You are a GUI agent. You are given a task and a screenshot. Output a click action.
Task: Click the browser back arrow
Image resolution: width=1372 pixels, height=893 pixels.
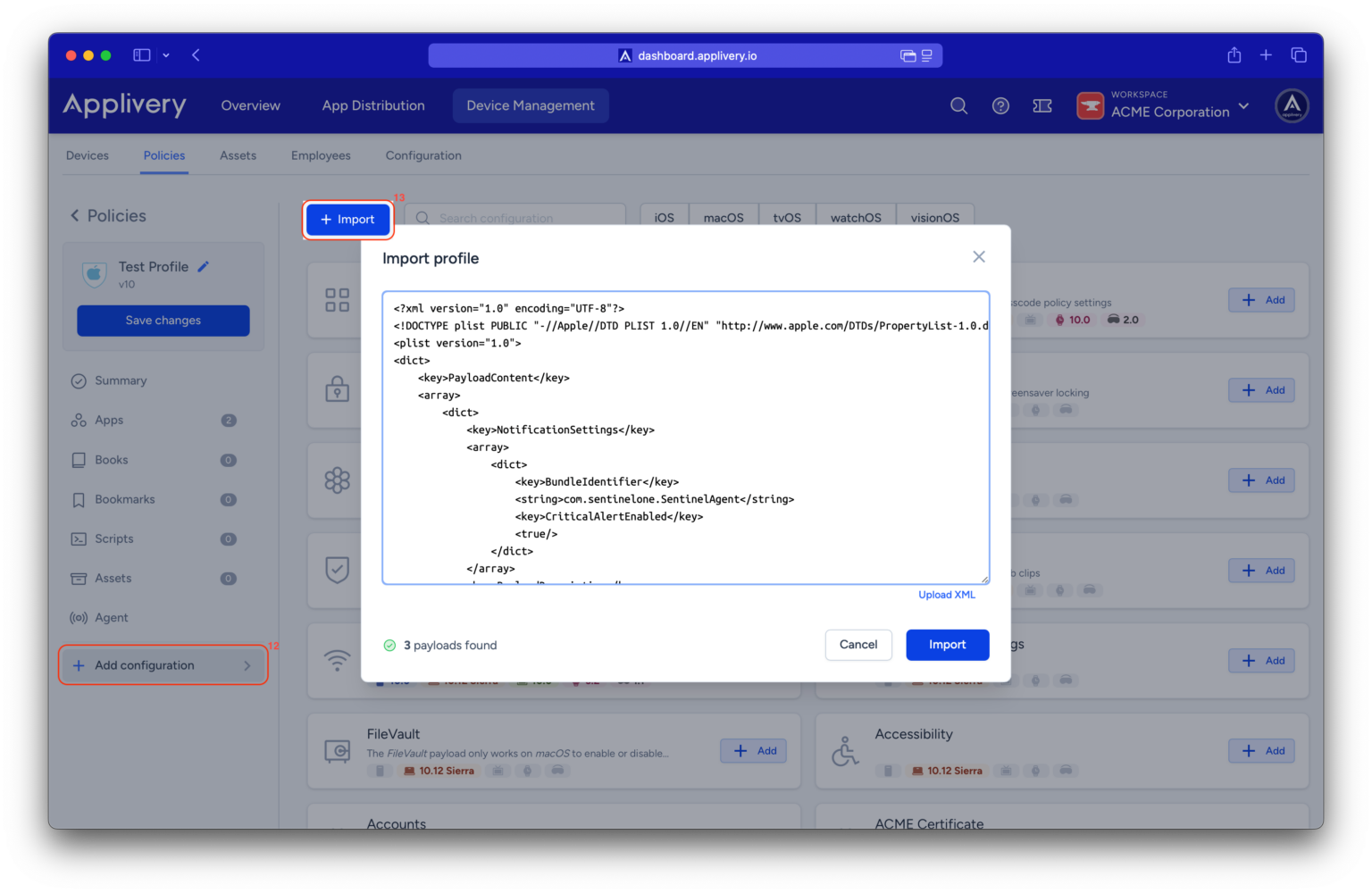tap(196, 55)
